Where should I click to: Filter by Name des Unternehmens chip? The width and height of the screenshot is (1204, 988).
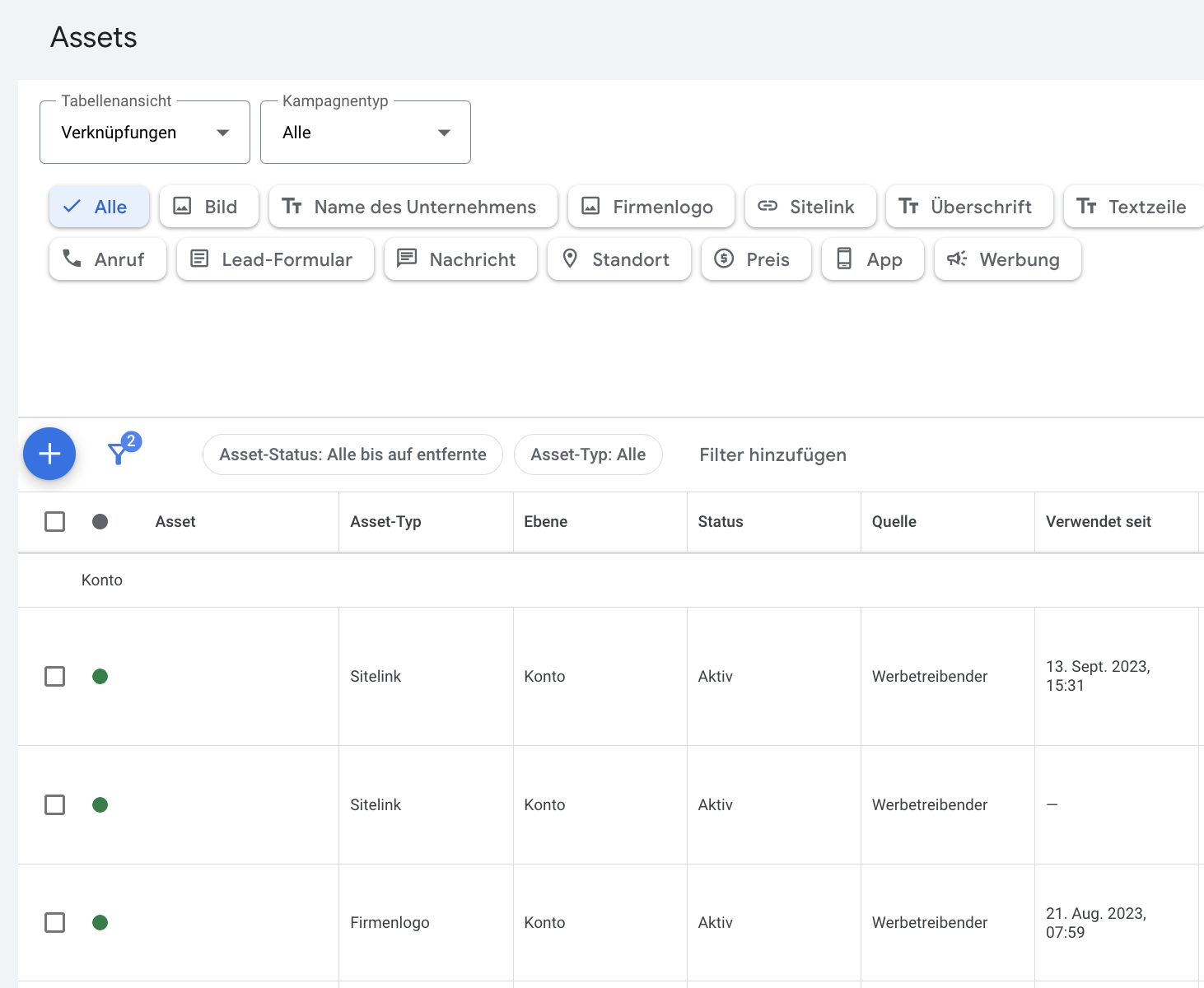pyautogui.click(x=413, y=207)
